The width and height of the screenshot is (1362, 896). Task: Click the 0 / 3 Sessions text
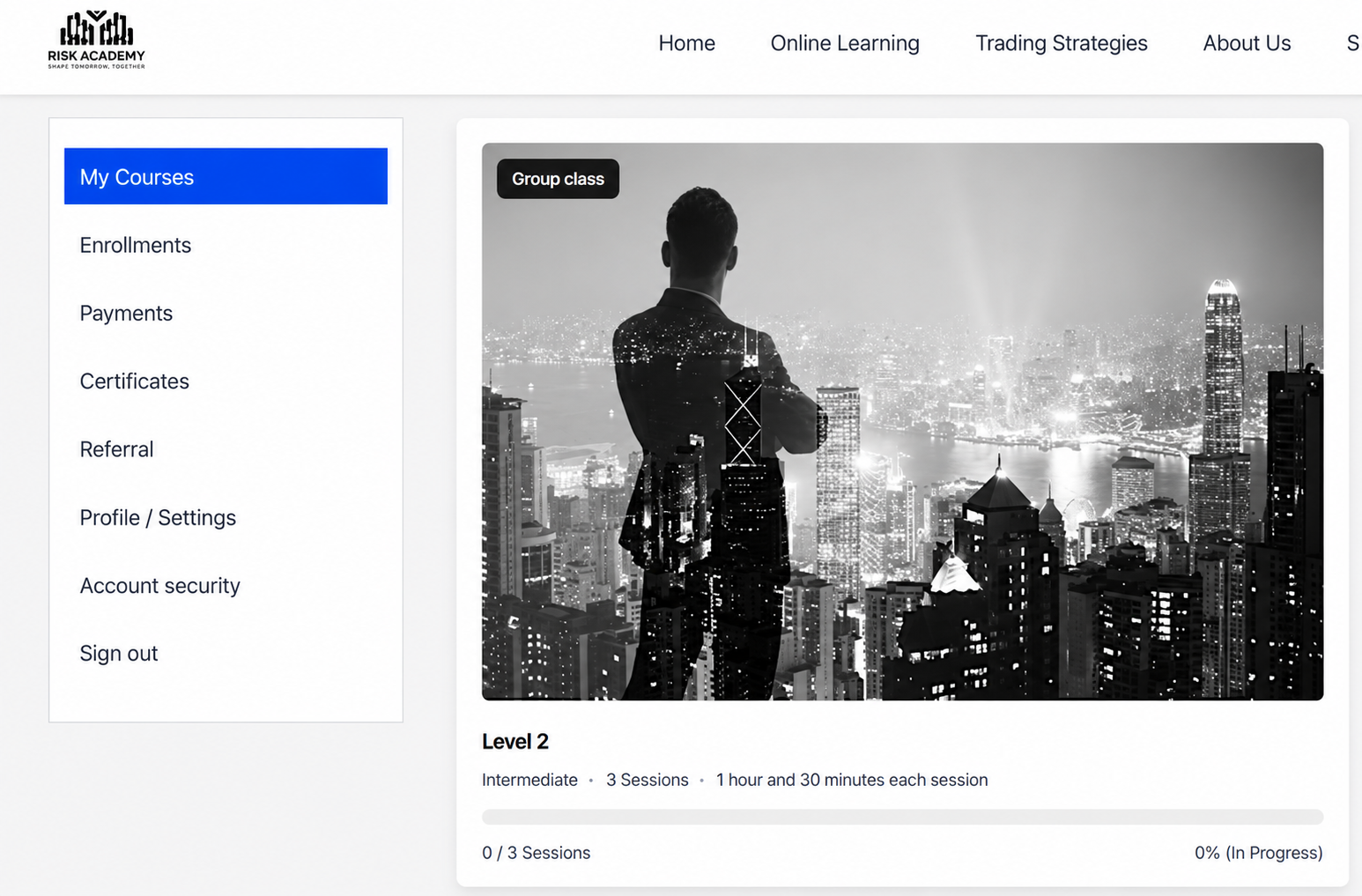(536, 853)
